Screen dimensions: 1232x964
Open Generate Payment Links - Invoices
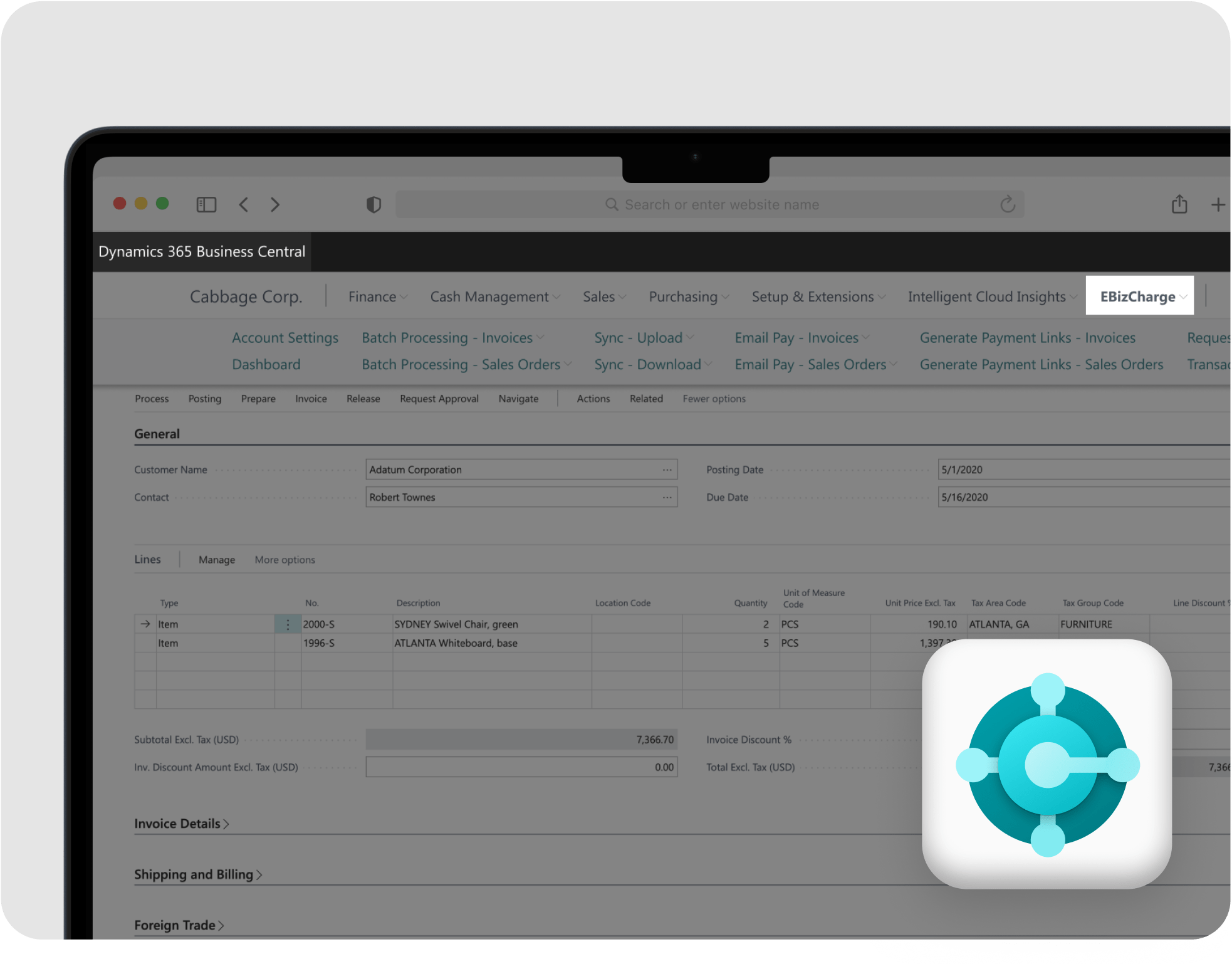tap(1028, 338)
